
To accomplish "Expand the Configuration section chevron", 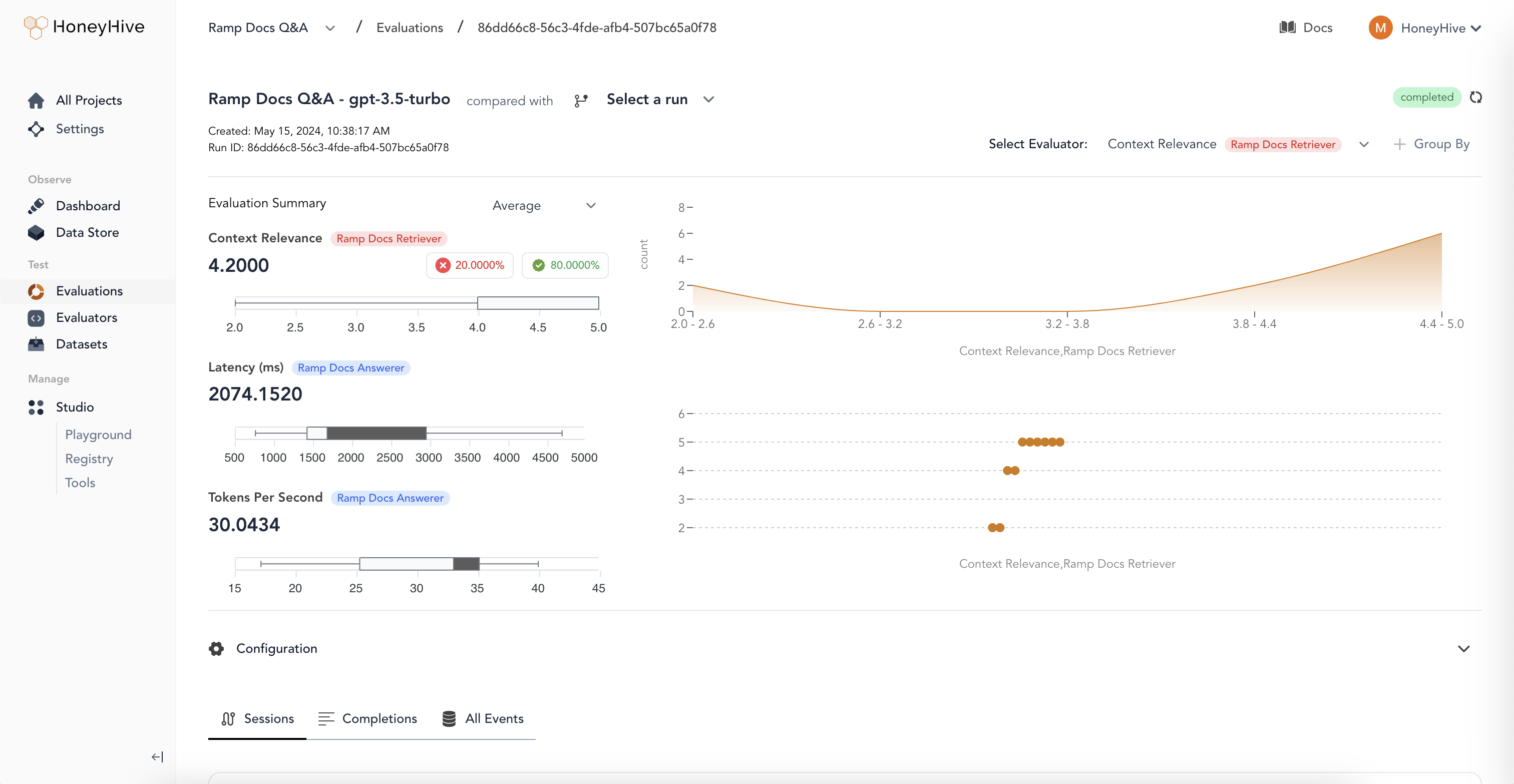I will [x=1463, y=648].
